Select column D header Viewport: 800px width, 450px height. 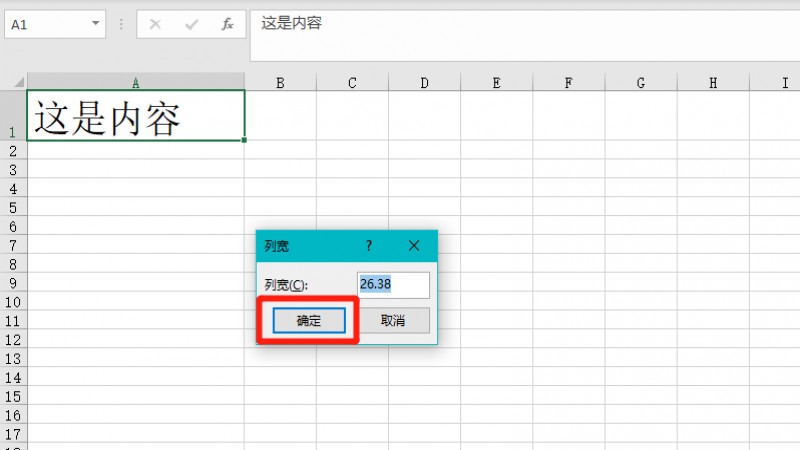[x=424, y=82]
